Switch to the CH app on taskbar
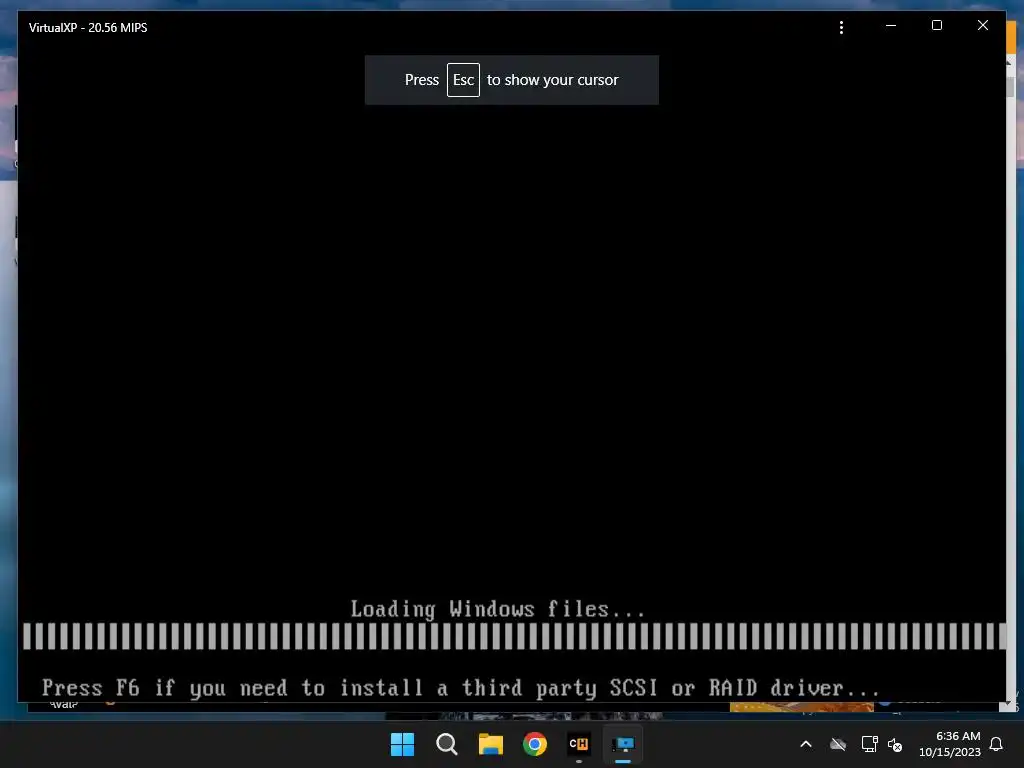The width and height of the screenshot is (1024, 768). tap(579, 744)
